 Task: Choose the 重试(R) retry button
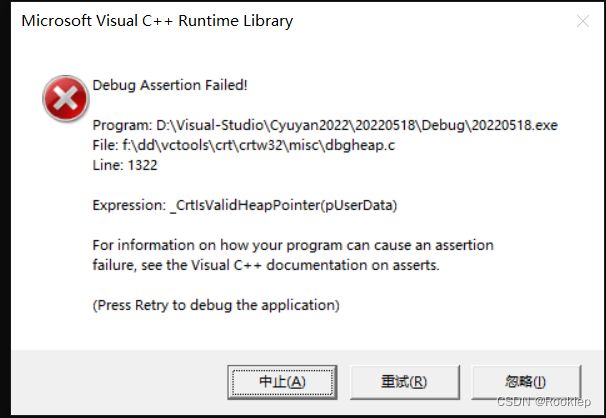404,382
